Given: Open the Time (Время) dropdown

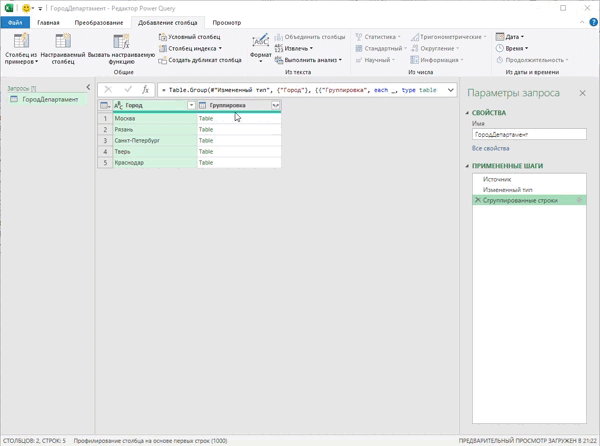Looking at the screenshot, I should [x=512, y=49].
